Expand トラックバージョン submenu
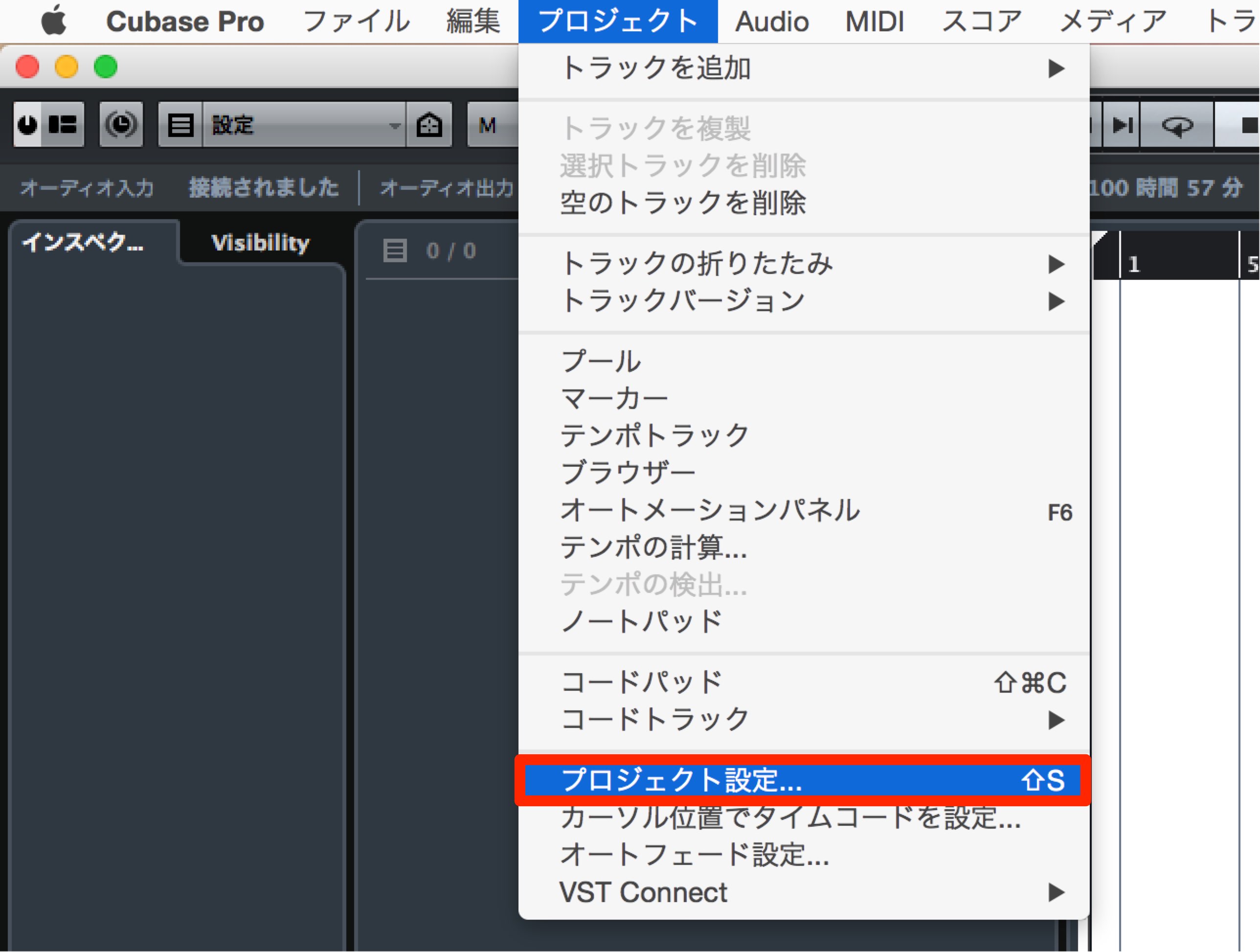Screen dimensions: 1260x952 pyautogui.click(x=804, y=301)
